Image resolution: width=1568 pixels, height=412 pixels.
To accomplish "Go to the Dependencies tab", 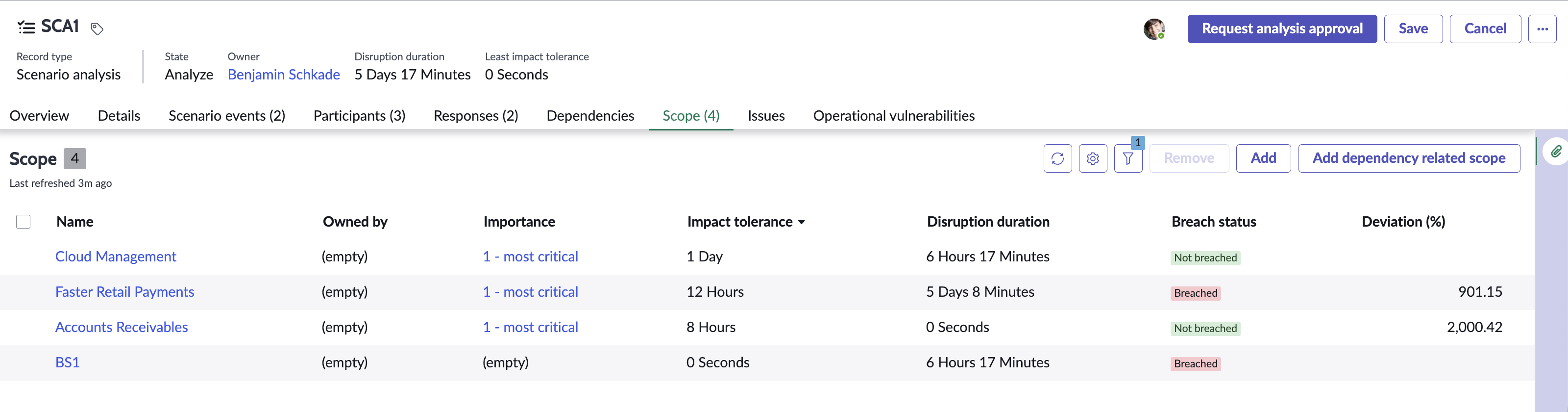I will [590, 116].
